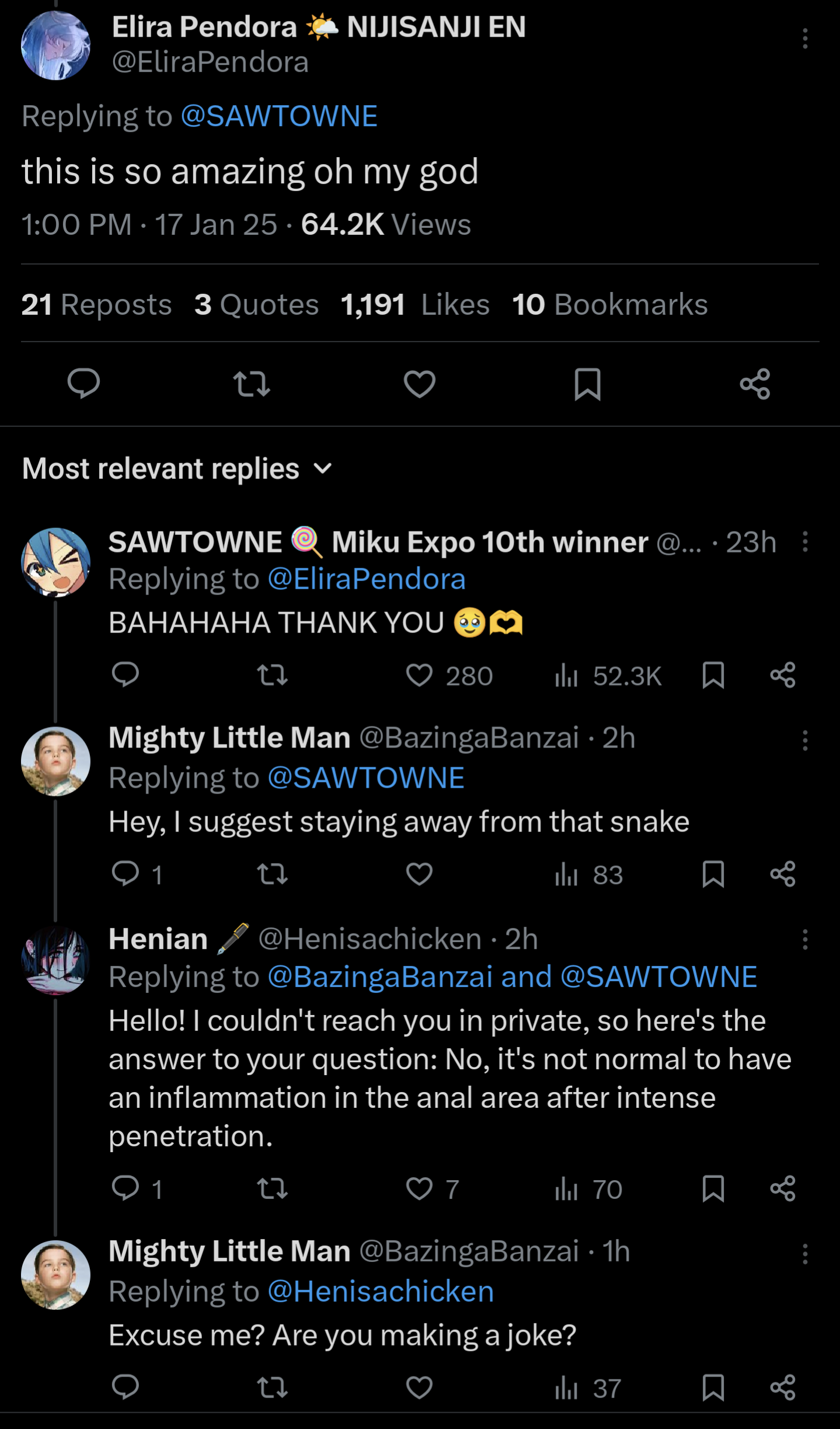Open @SAWTOWNE link in 'Replying to' header
Screen dimensions: 840x1429
point(279,116)
